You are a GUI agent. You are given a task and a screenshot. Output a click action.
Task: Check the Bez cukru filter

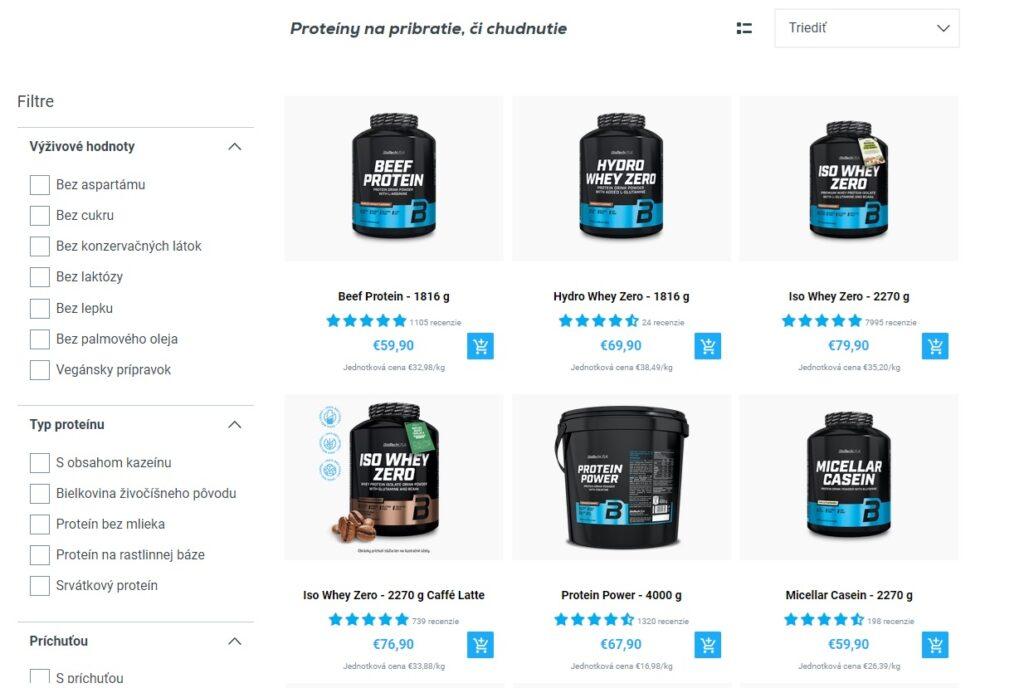40,215
